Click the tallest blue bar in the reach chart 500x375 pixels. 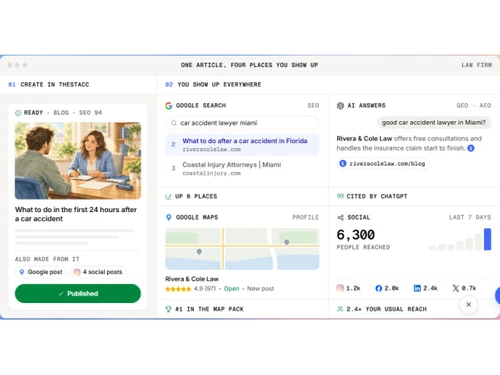(x=487, y=239)
